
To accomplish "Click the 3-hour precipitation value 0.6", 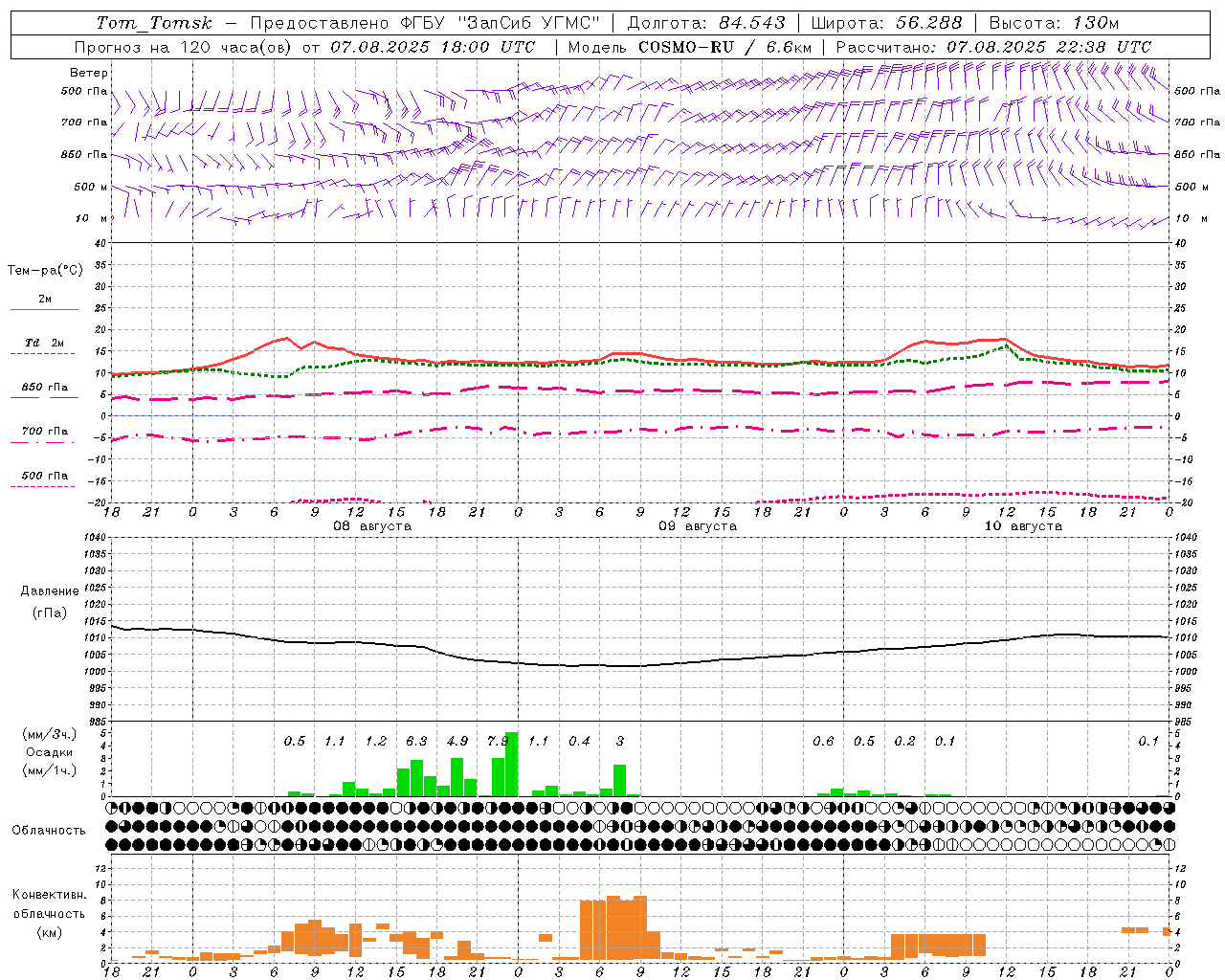I will point(823,741).
